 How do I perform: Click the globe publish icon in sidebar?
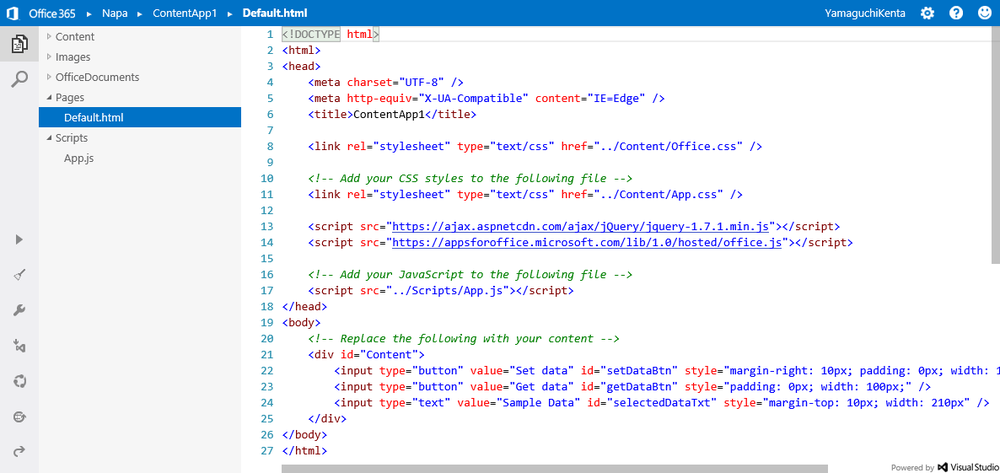tap(19, 416)
